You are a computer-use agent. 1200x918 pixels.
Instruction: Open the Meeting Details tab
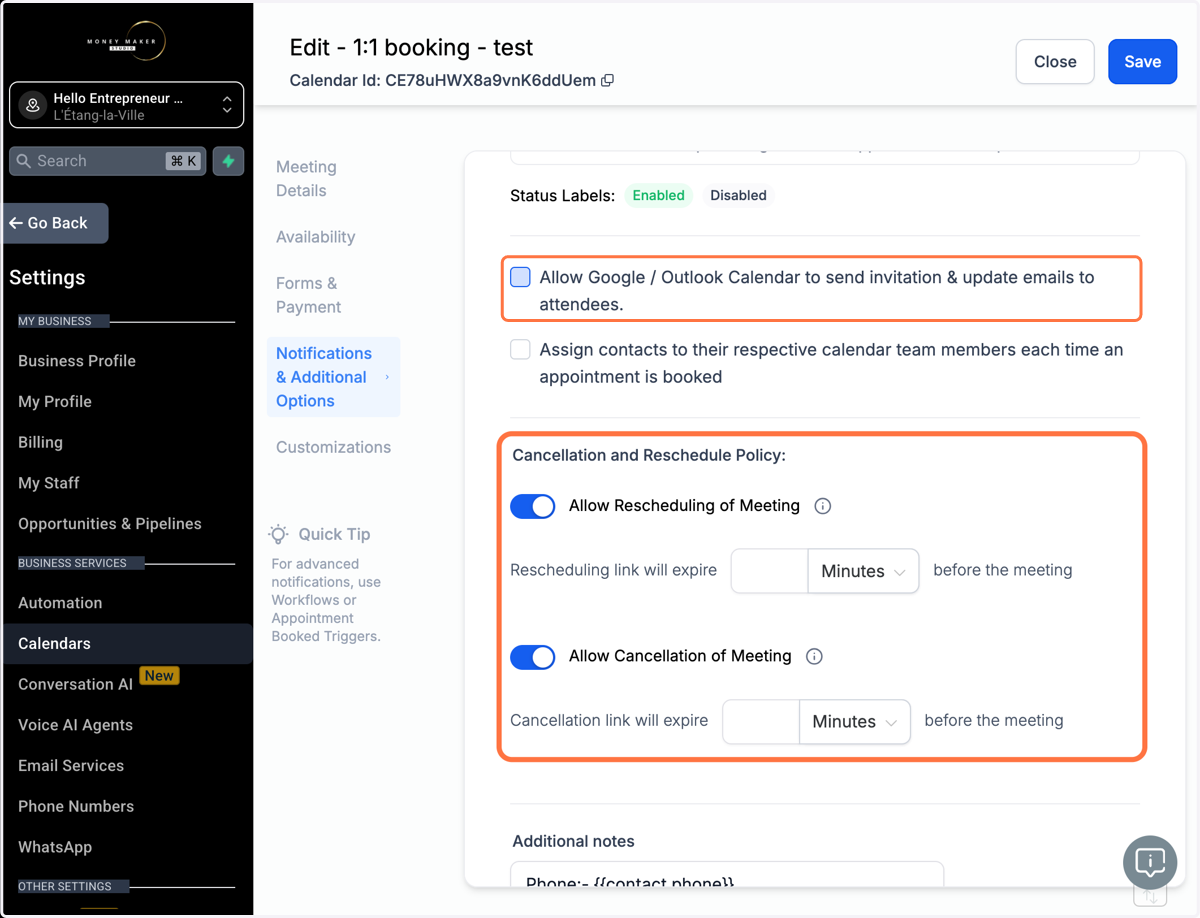[x=306, y=179]
